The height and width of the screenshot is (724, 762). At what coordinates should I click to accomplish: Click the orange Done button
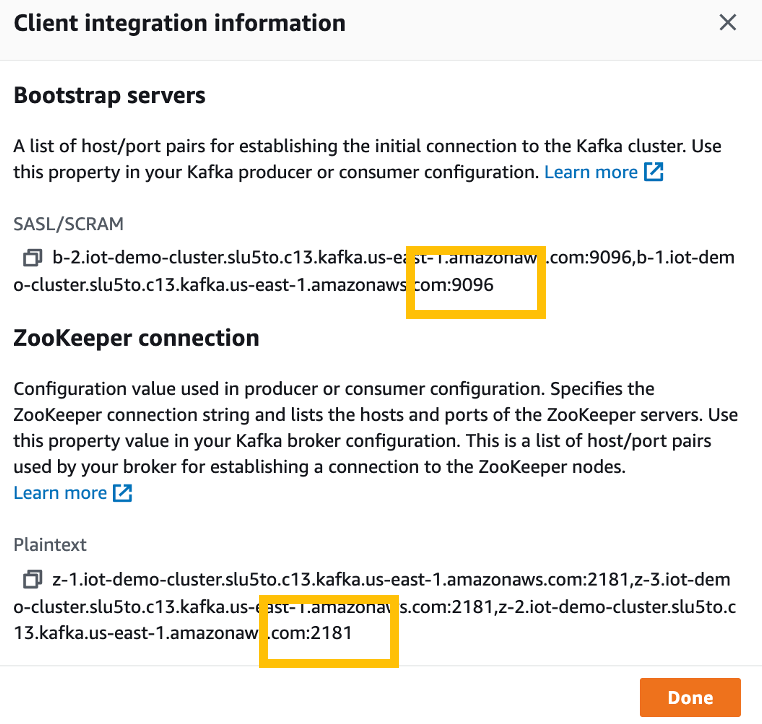pos(690,697)
